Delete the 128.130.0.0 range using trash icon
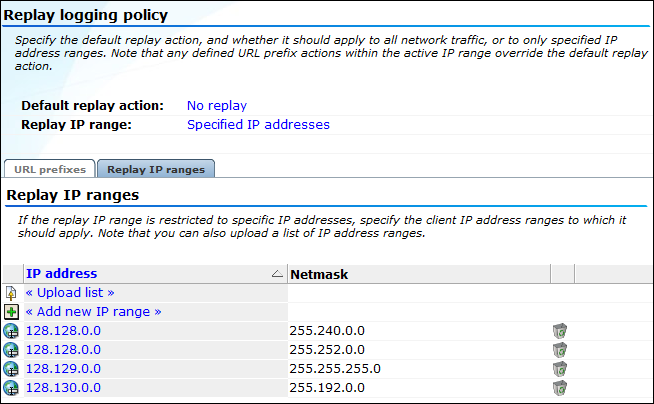654x404 pixels. point(560,388)
